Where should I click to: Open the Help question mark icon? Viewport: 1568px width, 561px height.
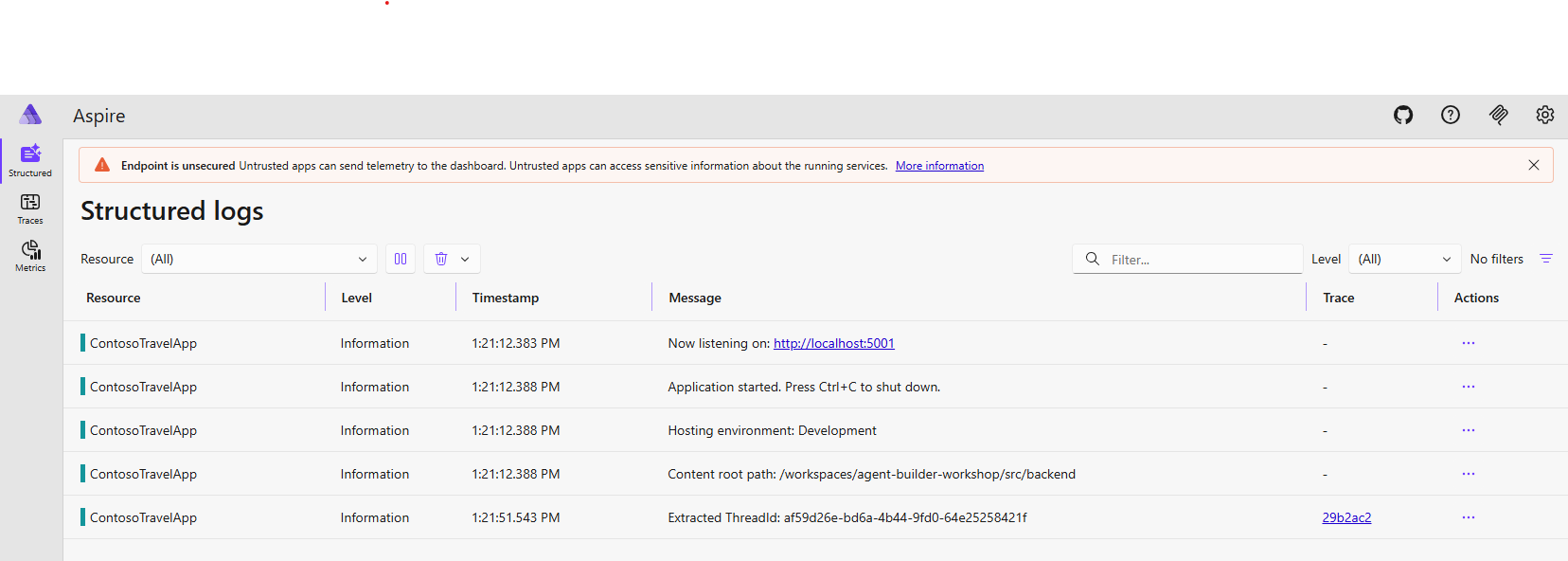1451,115
